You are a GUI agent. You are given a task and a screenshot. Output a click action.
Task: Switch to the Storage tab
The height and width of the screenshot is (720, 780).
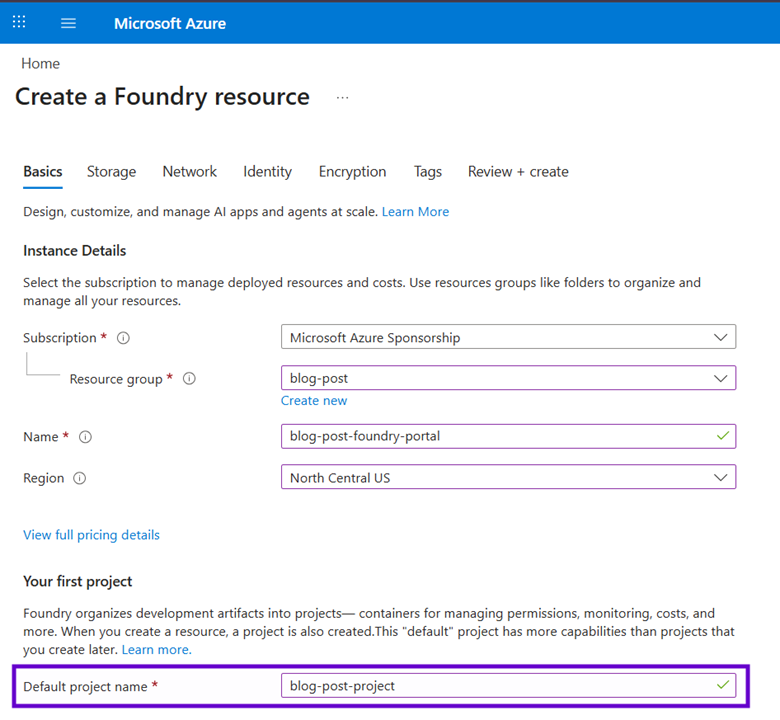pos(111,172)
